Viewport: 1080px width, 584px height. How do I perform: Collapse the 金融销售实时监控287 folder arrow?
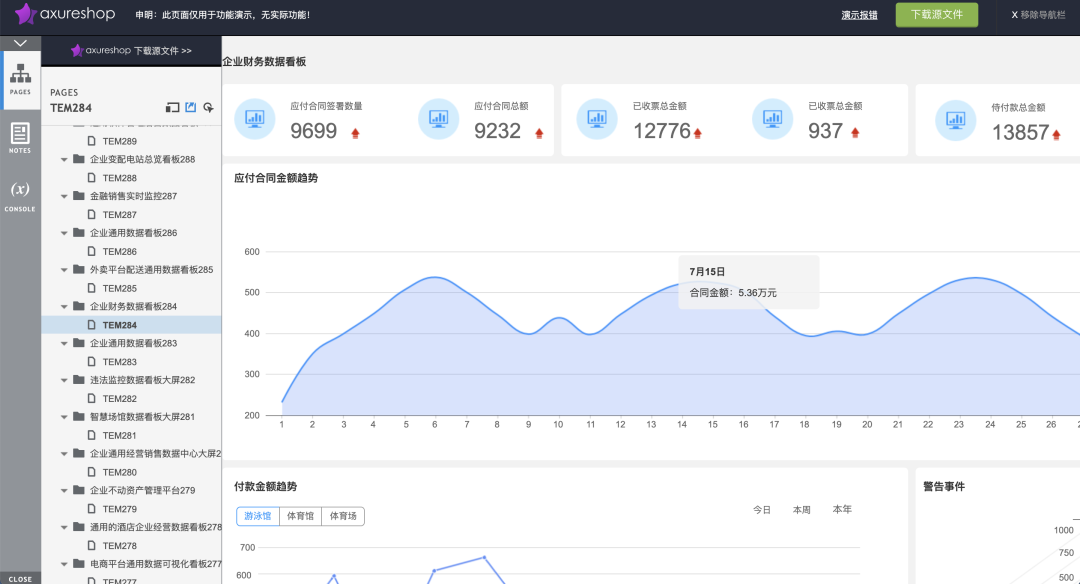click(x=64, y=196)
